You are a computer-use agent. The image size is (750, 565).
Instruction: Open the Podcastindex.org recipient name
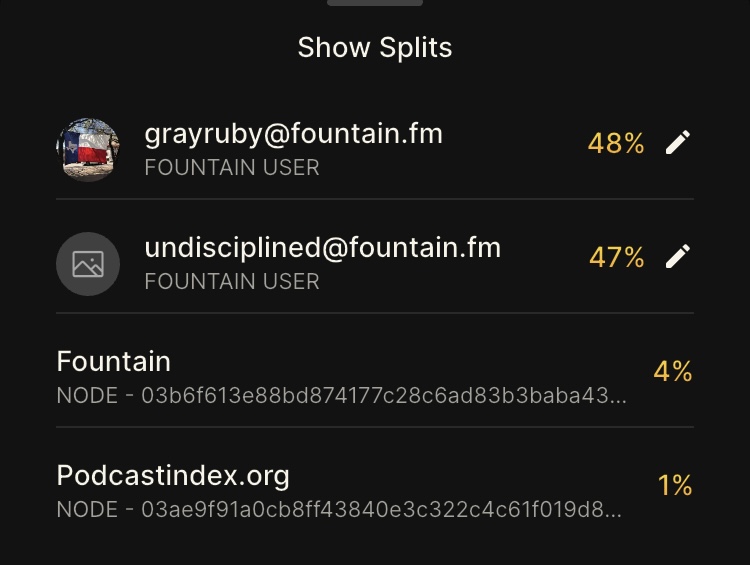173,475
